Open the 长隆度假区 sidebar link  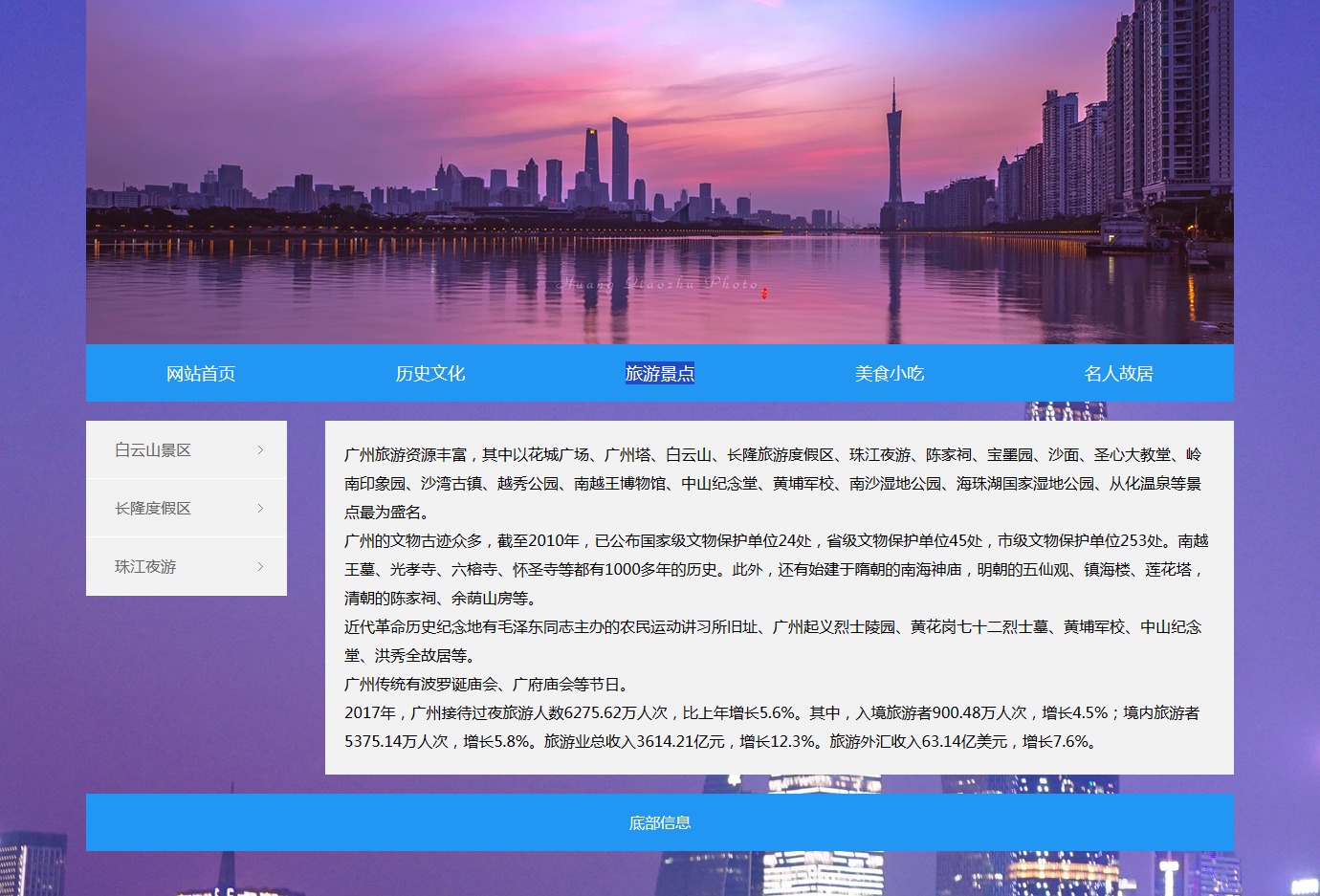click(153, 508)
